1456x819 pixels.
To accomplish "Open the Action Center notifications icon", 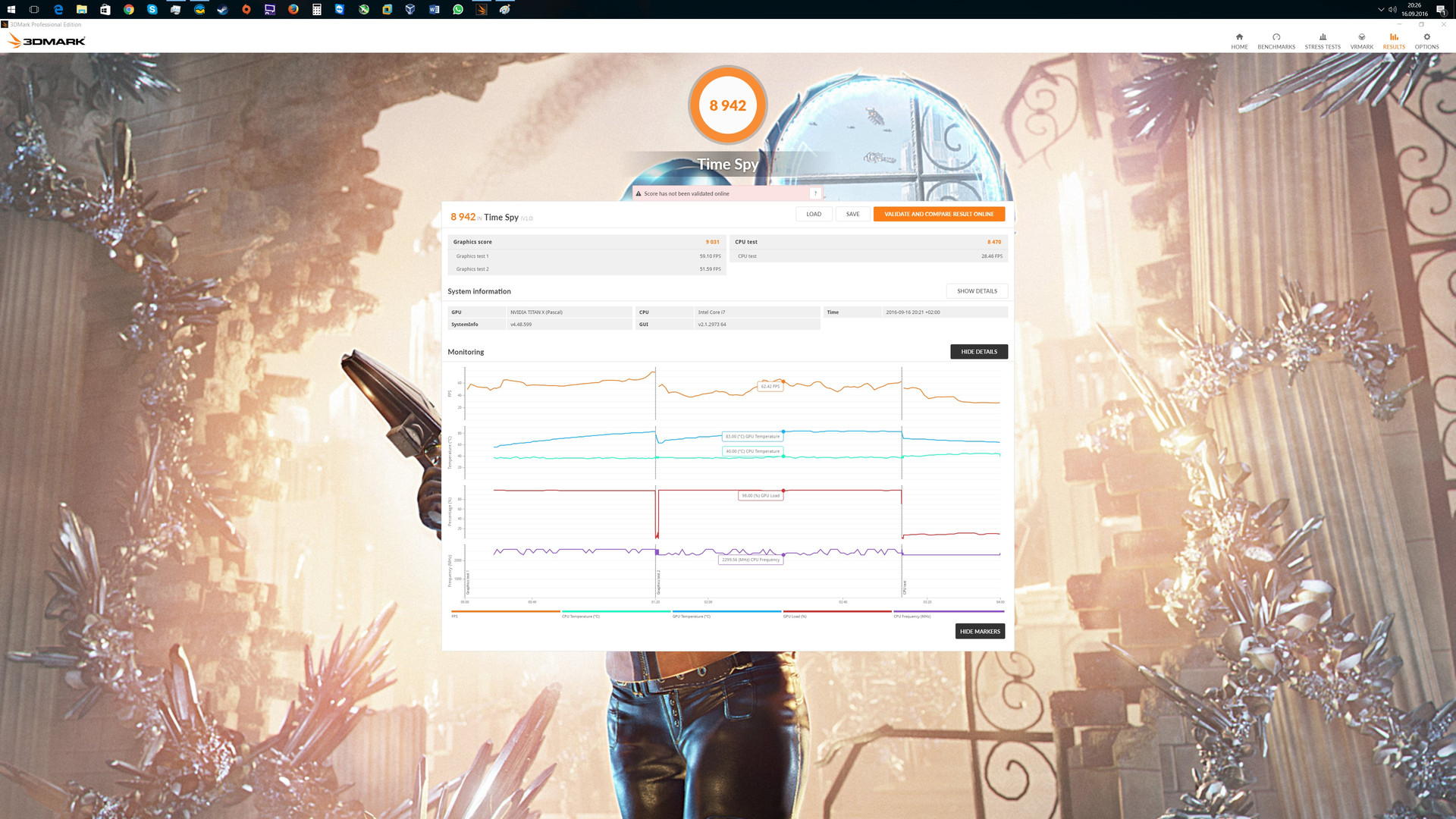I will tap(1441, 9).
